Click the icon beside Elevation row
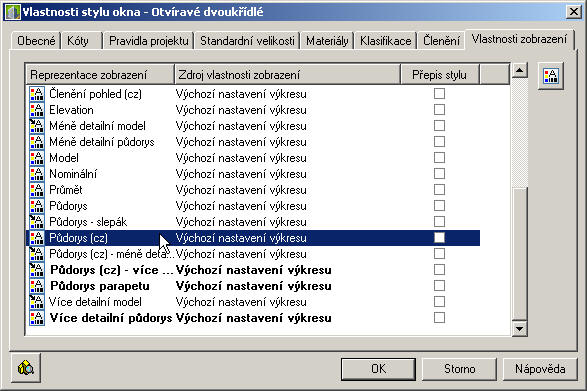587x391 pixels. click(x=37, y=110)
